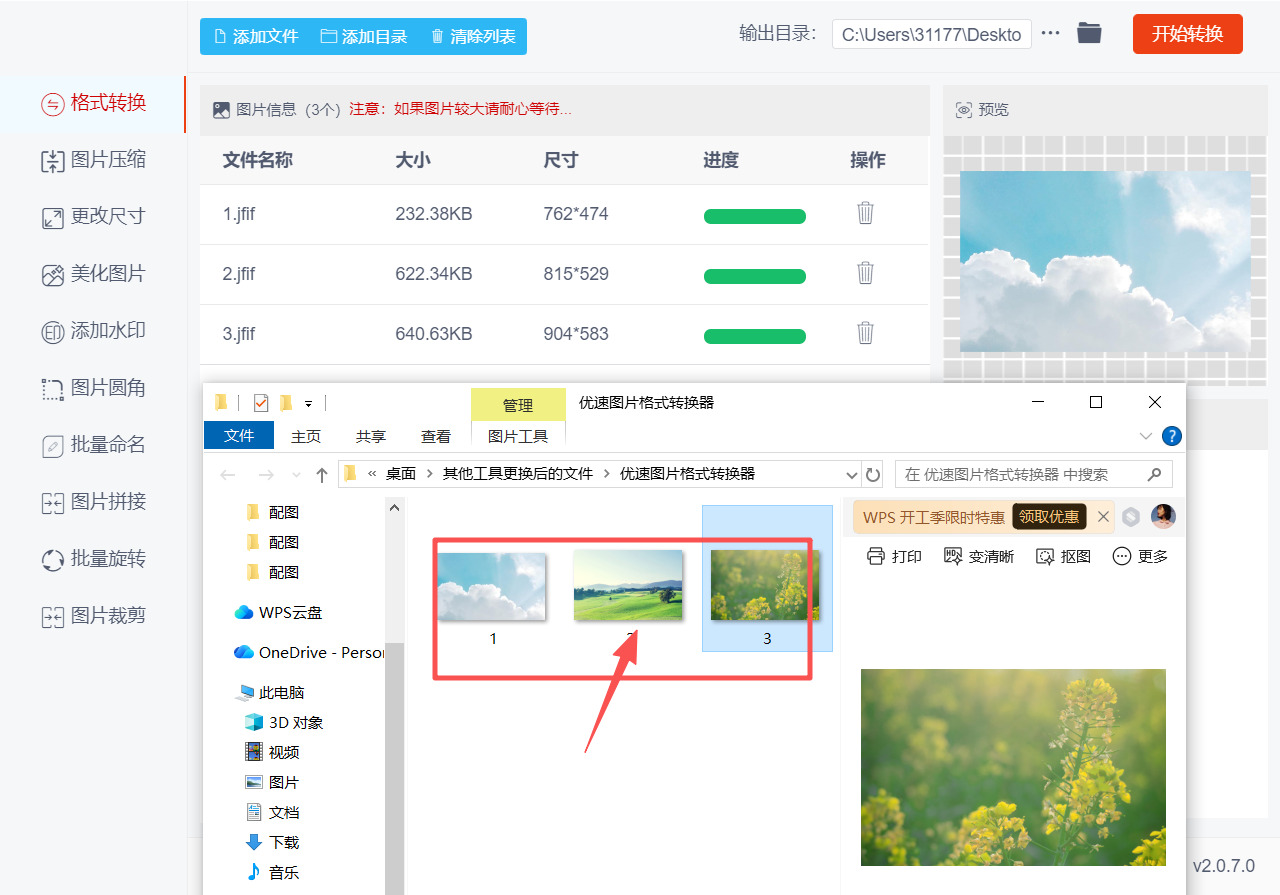Click the 开始转换 button
Viewport: 1280px width, 895px height.
click(x=1187, y=32)
